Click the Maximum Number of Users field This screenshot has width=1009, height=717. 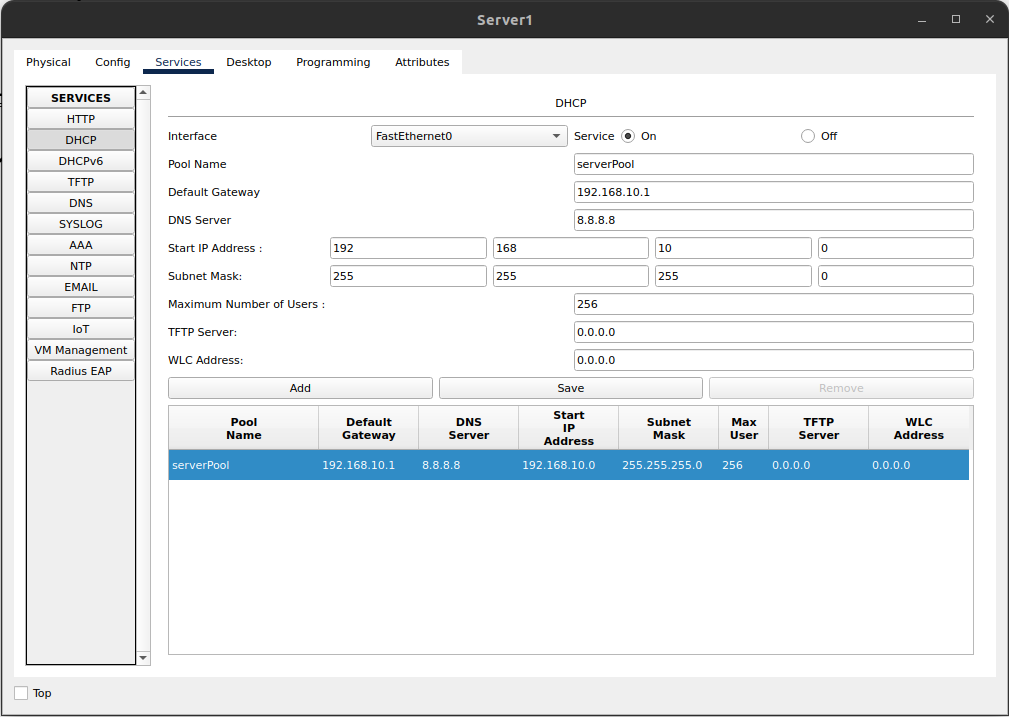click(772, 304)
